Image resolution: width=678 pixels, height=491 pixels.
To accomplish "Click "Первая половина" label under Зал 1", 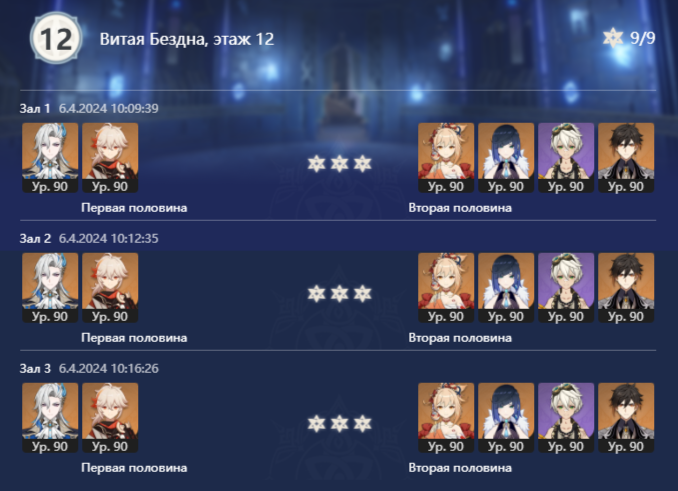I will pos(134,208).
